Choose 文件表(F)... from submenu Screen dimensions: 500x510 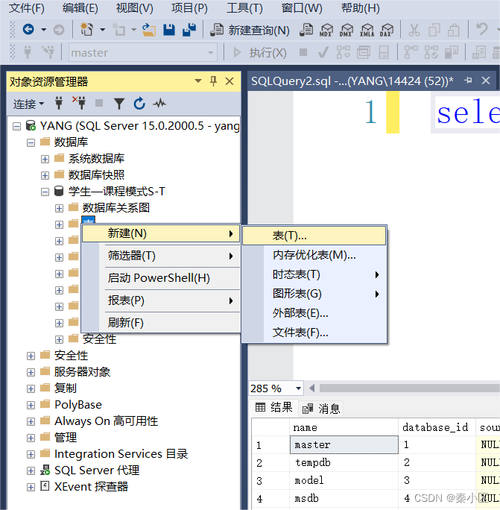(x=314, y=333)
